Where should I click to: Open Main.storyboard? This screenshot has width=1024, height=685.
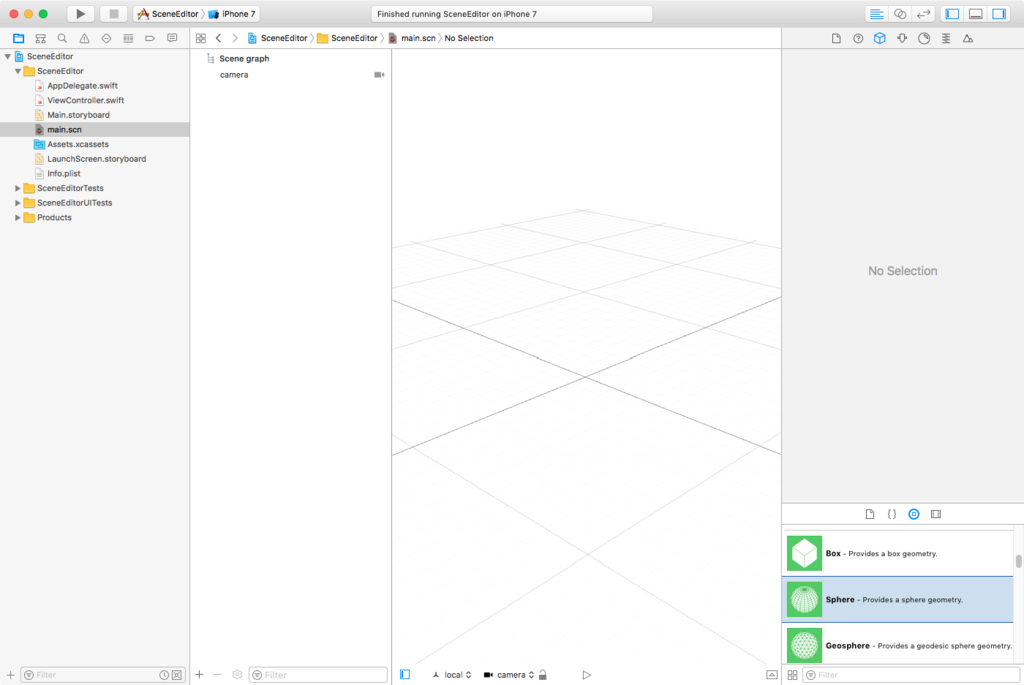(78, 115)
